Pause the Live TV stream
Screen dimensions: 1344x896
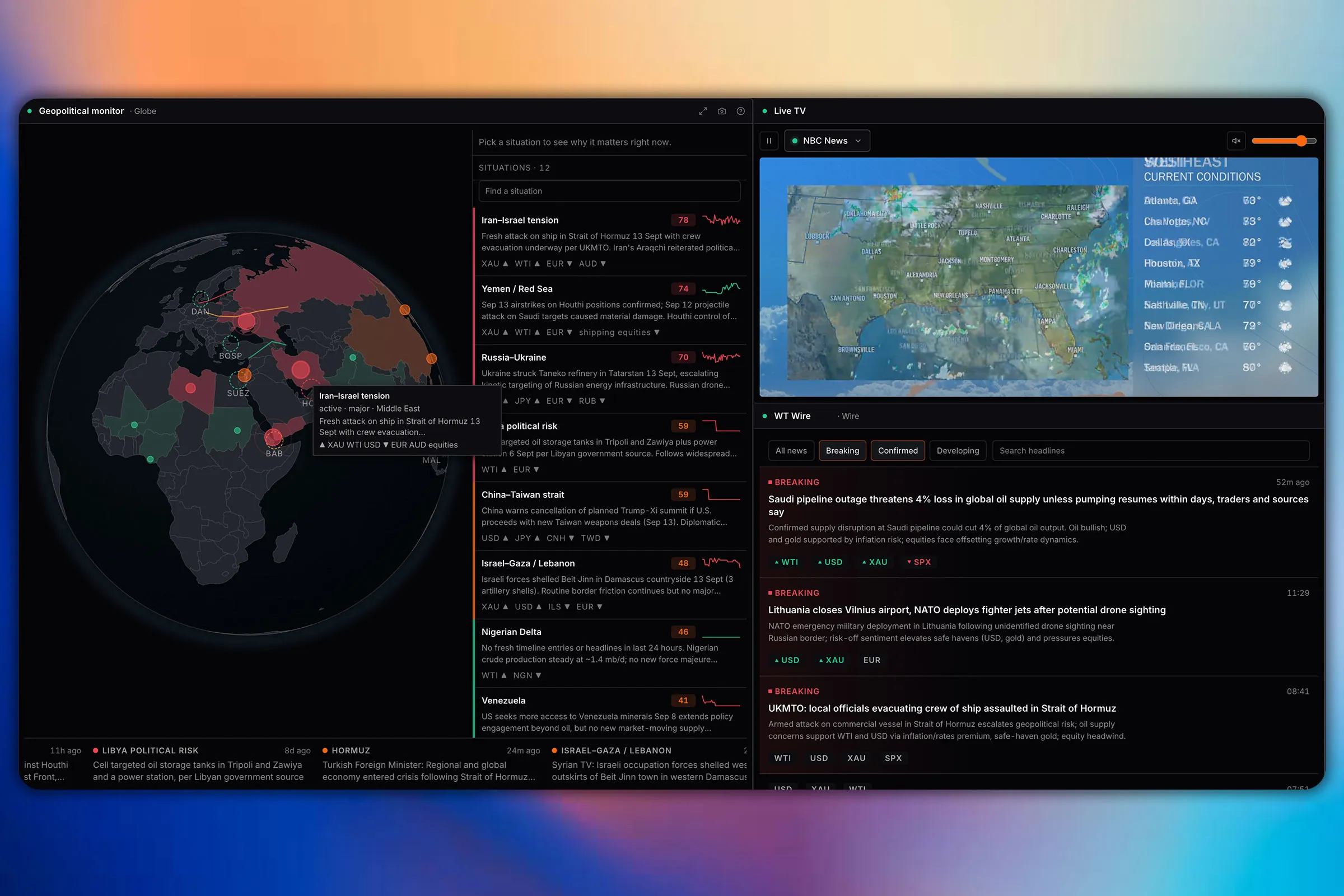pos(769,141)
